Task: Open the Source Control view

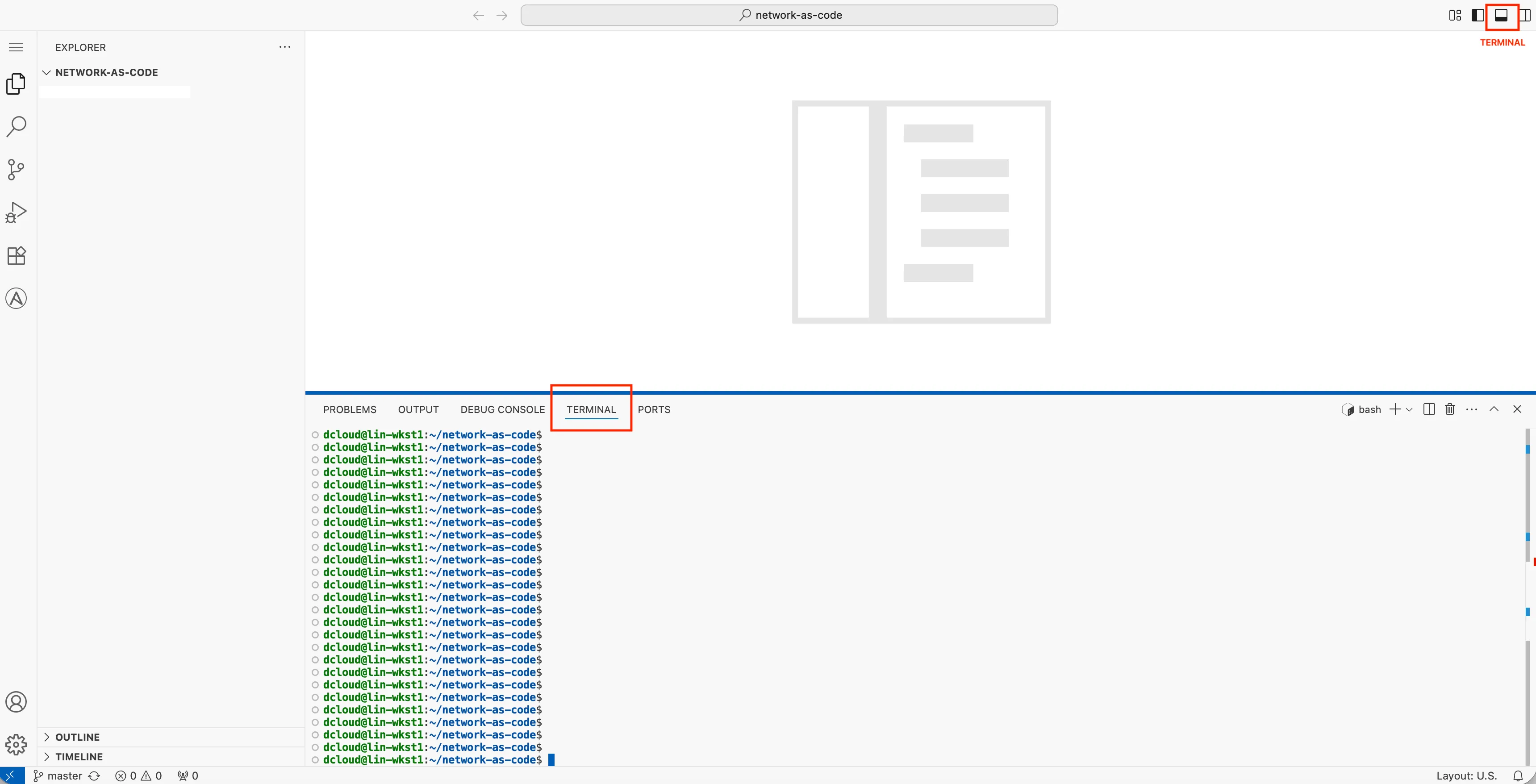Action: (16, 169)
